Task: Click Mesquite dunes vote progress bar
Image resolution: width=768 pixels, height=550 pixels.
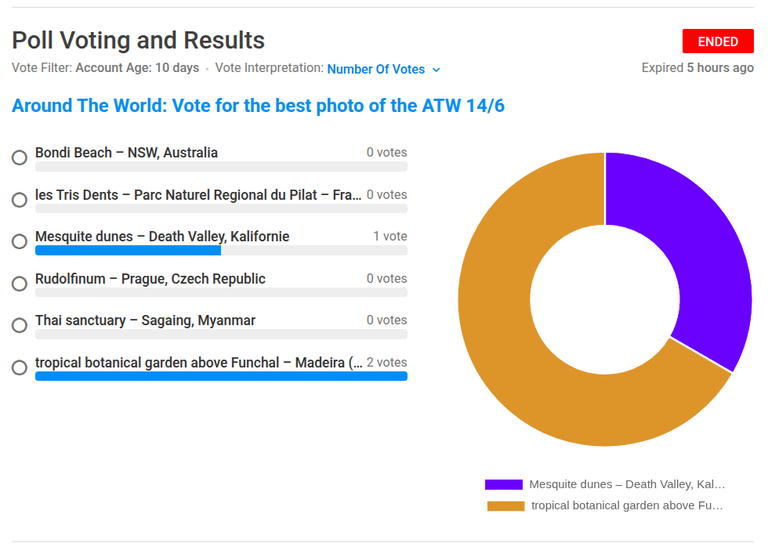Action: (221, 251)
